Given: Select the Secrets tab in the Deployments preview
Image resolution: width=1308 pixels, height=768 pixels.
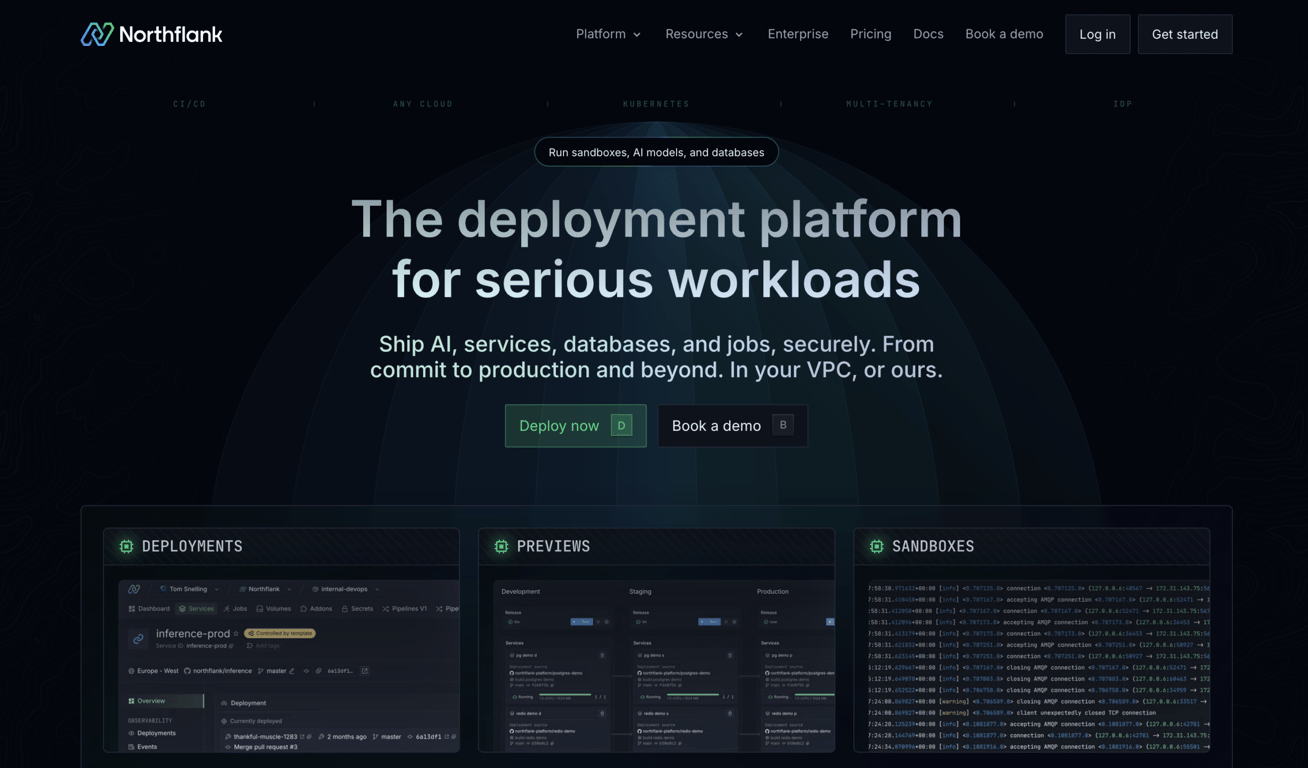Looking at the screenshot, I should (x=357, y=608).
